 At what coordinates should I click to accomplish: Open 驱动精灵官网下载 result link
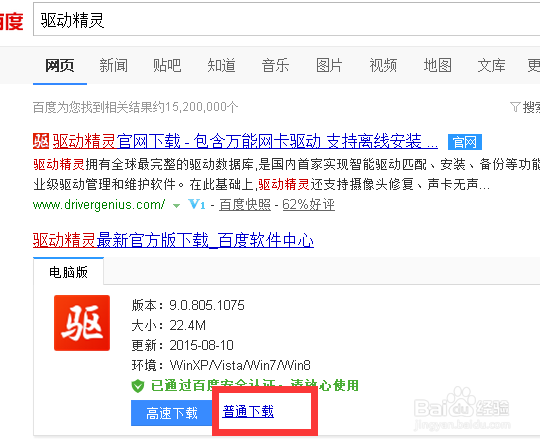(245, 141)
